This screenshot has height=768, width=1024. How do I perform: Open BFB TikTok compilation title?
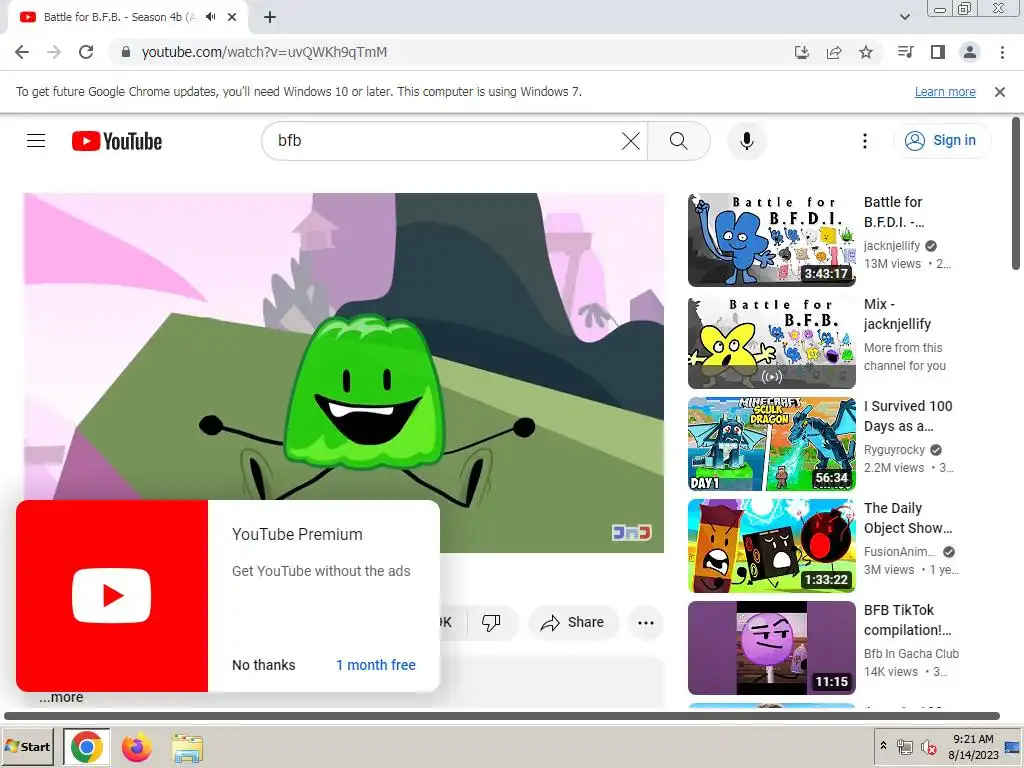pyautogui.click(x=908, y=620)
